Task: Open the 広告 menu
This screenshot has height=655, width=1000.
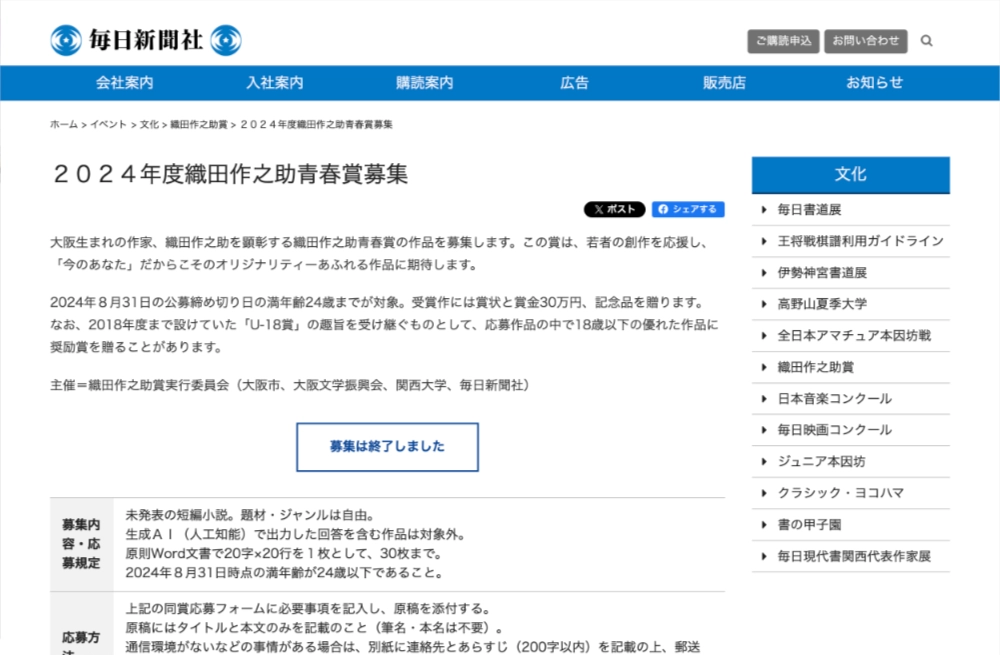Action: click(575, 83)
